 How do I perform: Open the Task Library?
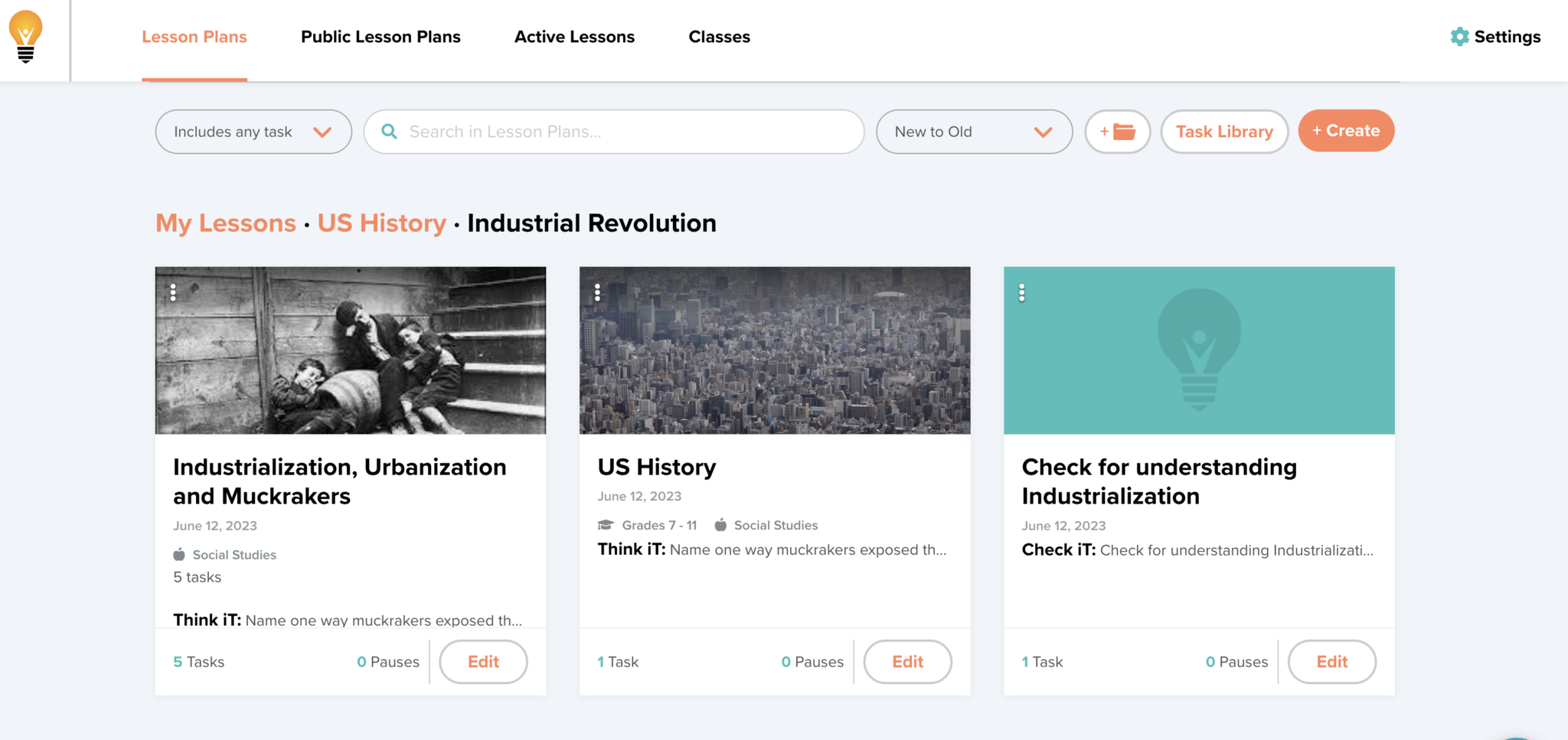click(1223, 132)
